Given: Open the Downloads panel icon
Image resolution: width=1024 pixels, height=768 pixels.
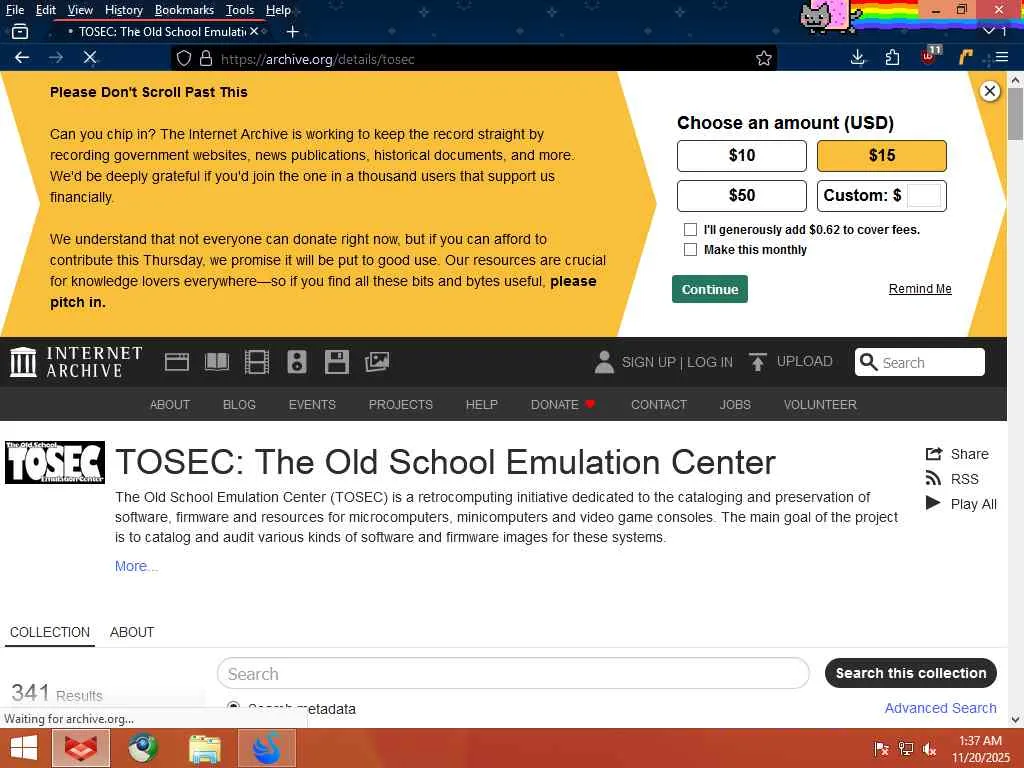Looking at the screenshot, I should (857, 58).
